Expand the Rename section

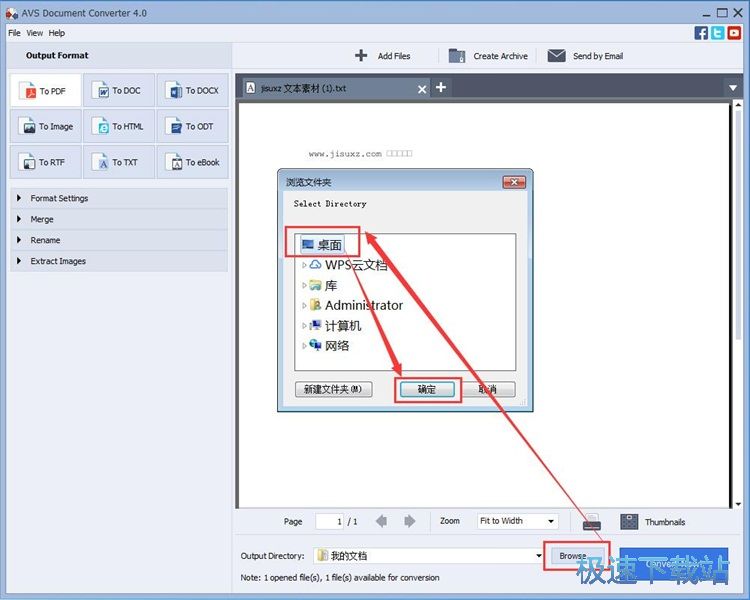[x=119, y=240]
